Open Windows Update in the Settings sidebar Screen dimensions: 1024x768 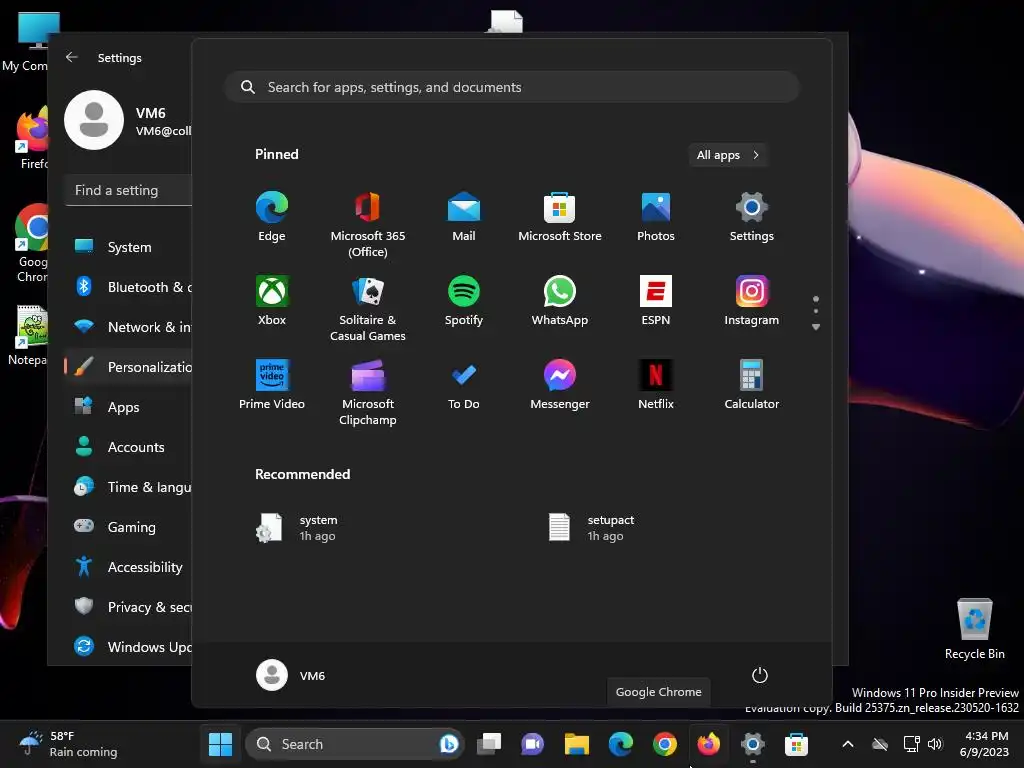click(129, 647)
